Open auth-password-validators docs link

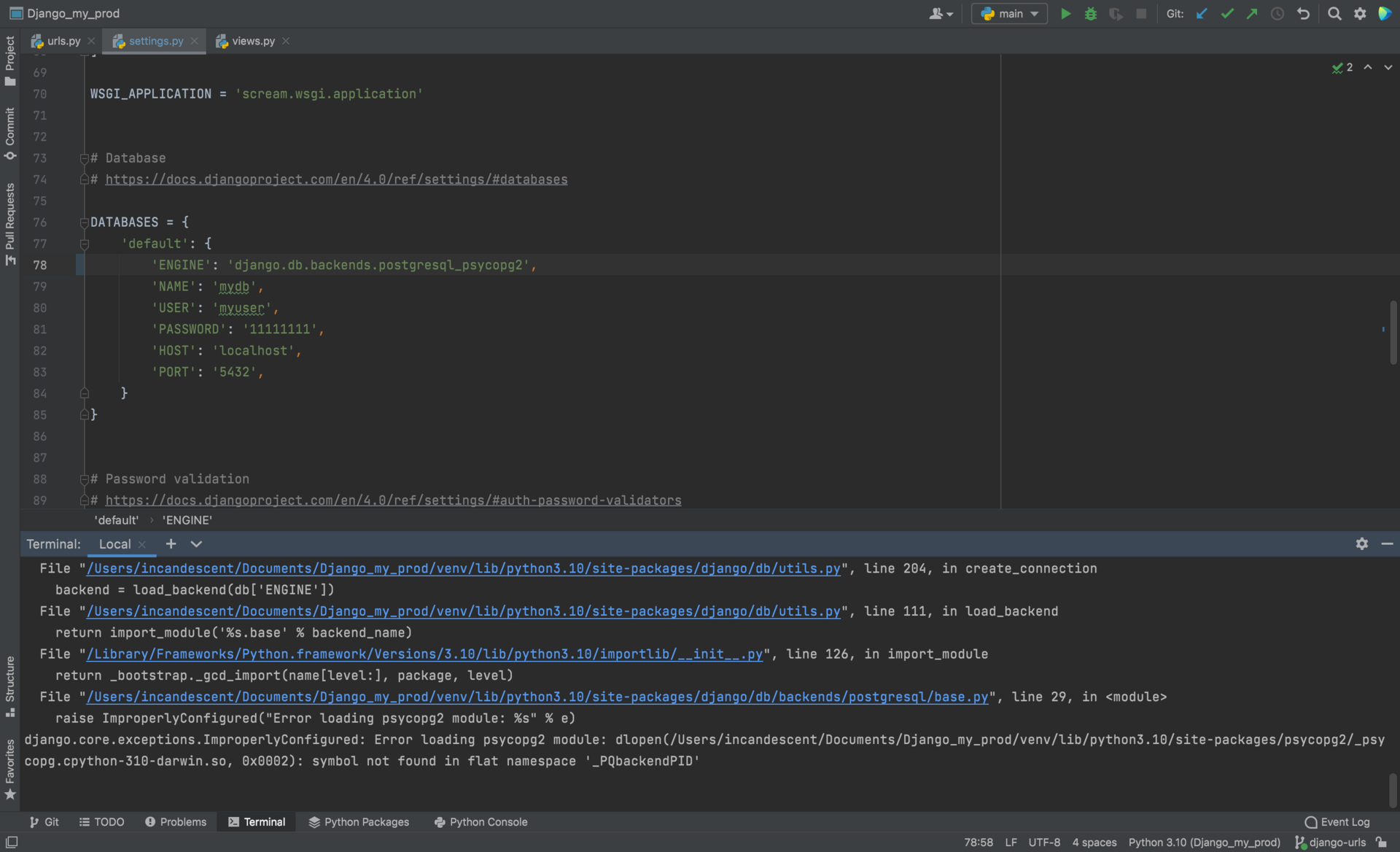click(393, 500)
